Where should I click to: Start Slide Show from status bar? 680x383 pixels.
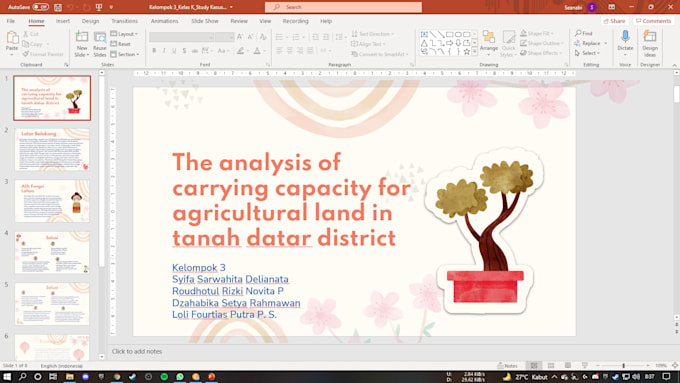[585, 366]
